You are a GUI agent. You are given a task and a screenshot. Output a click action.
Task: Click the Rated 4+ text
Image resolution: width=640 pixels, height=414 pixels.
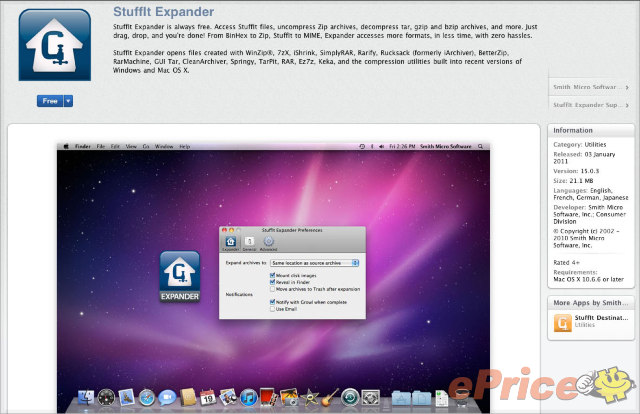(566, 263)
